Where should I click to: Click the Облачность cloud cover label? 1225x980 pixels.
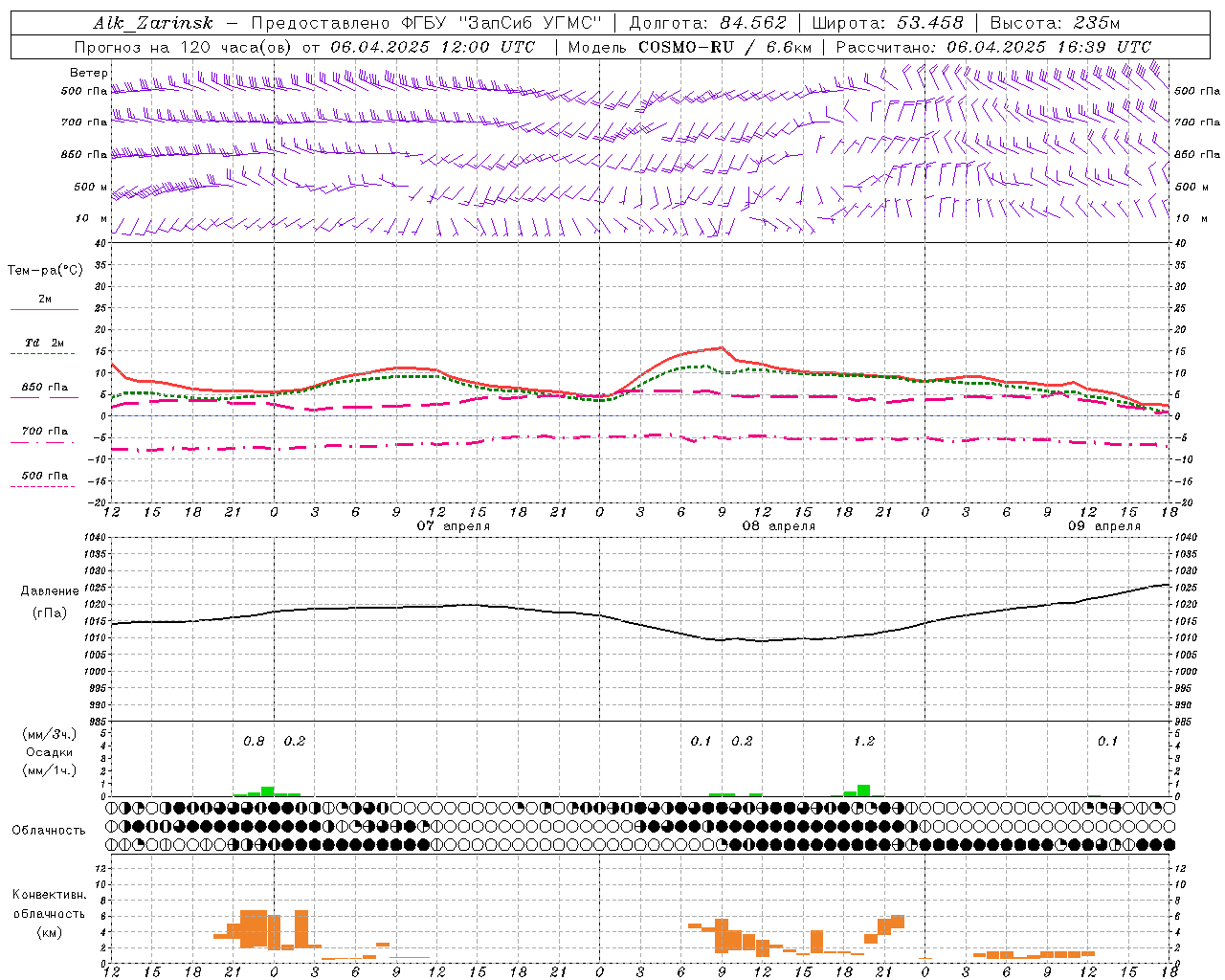coord(49,831)
